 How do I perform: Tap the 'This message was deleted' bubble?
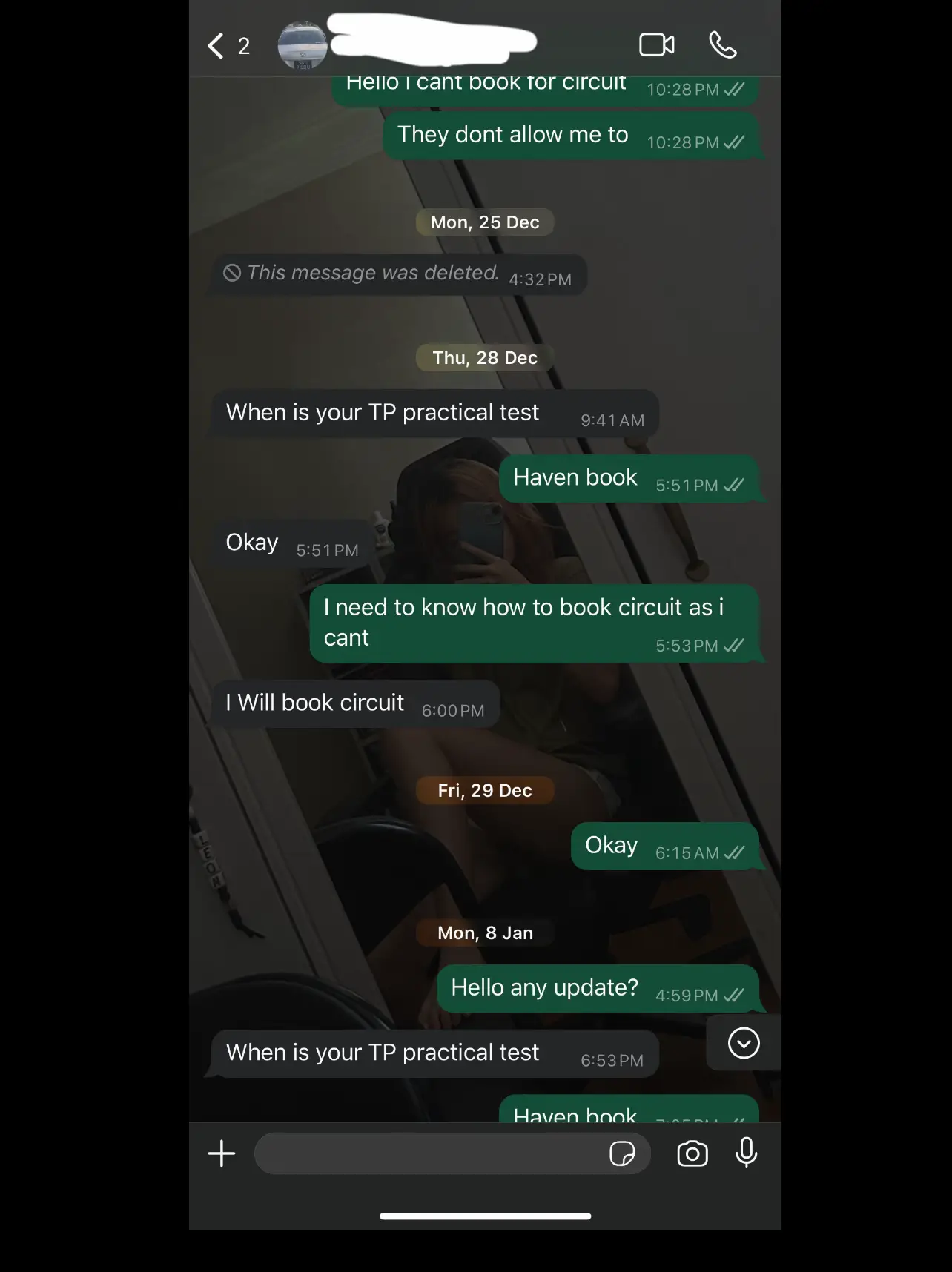point(399,274)
